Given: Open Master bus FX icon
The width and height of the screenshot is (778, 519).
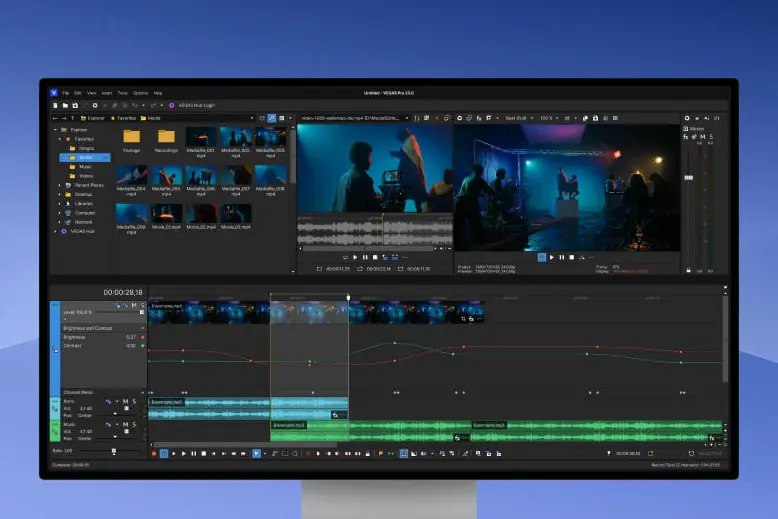Looking at the screenshot, I should tap(687, 137).
